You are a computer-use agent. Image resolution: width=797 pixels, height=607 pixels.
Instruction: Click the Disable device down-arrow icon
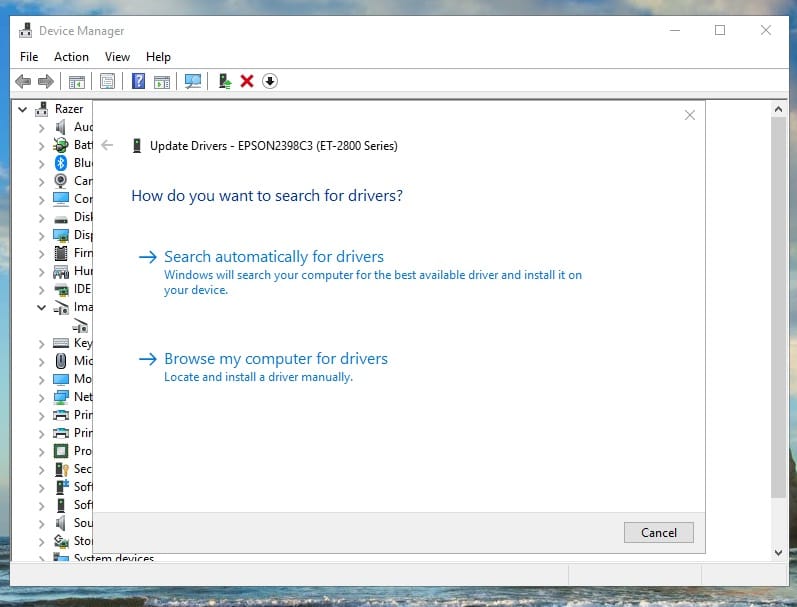tap(269, 81)
